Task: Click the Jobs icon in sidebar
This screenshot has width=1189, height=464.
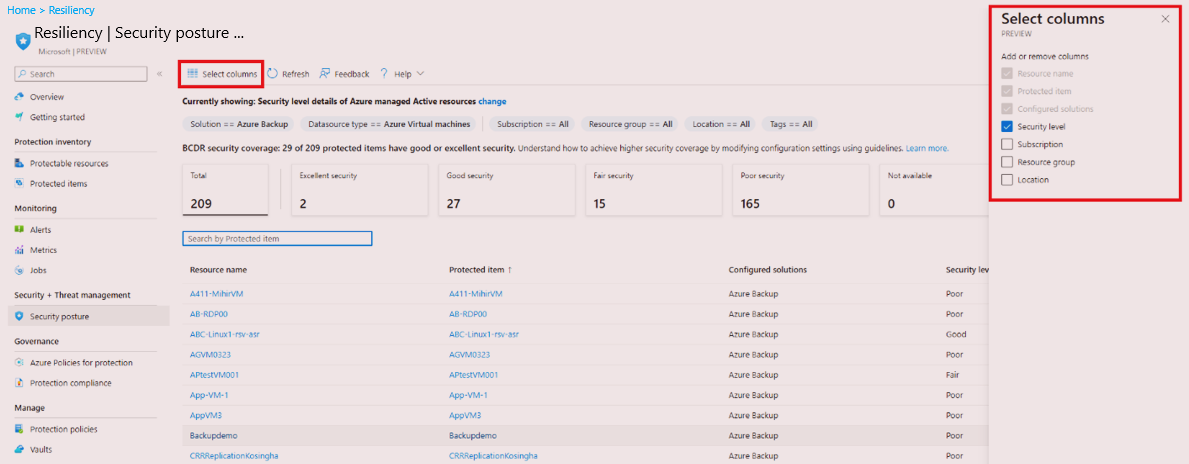Action: tap(20, 270)
